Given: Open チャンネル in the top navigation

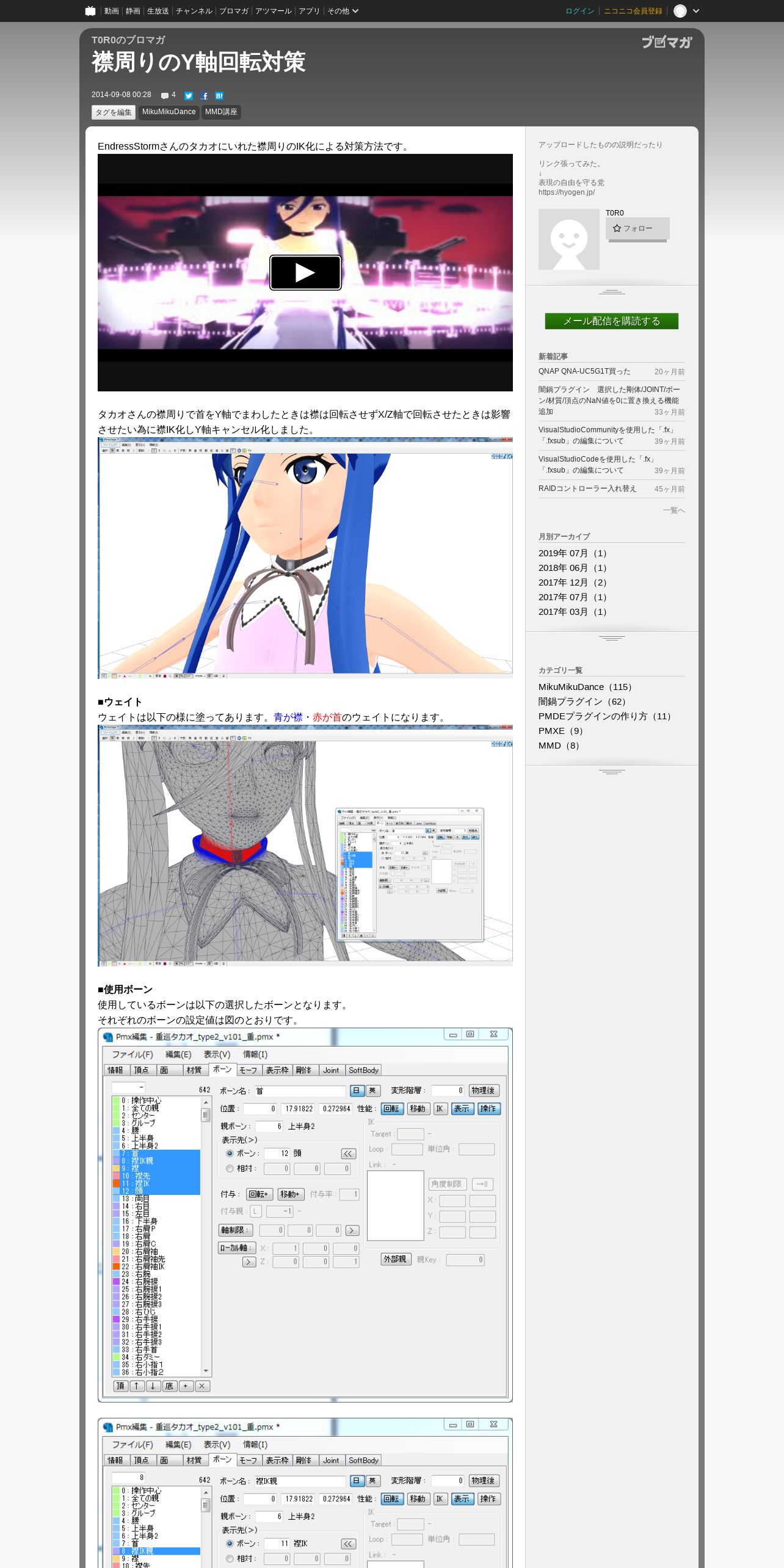Looking at the screenshot, I should point(194,11).
